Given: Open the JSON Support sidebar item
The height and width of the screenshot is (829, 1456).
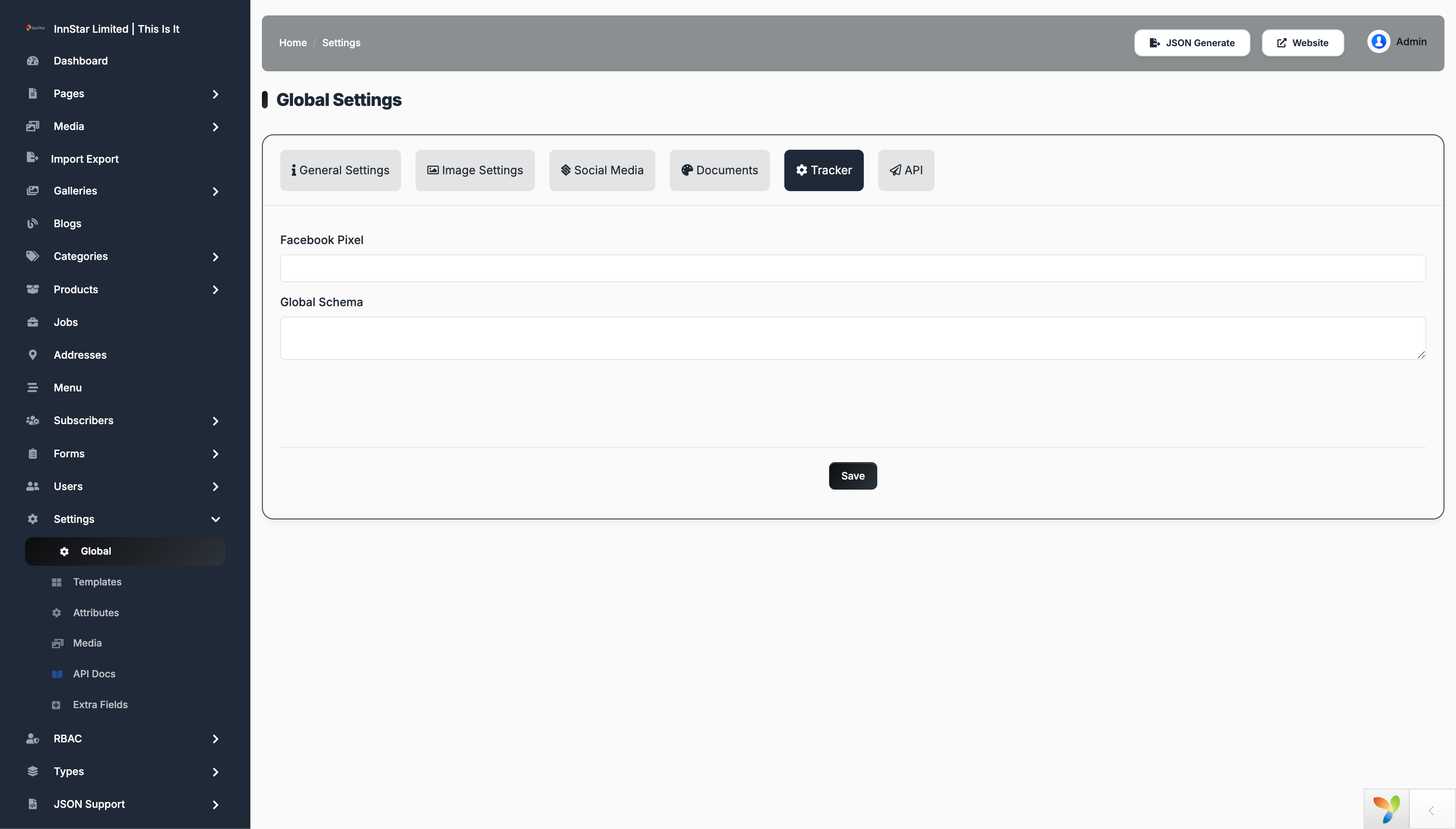Looking at the screenshot, I should click(x=125, y=804).
